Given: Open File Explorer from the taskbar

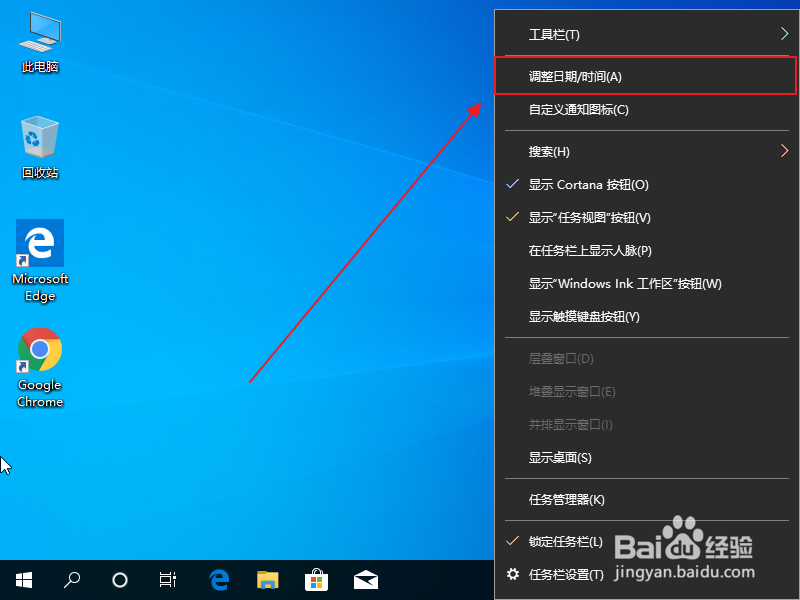Looking at the screenshot, I should point(267,579).
